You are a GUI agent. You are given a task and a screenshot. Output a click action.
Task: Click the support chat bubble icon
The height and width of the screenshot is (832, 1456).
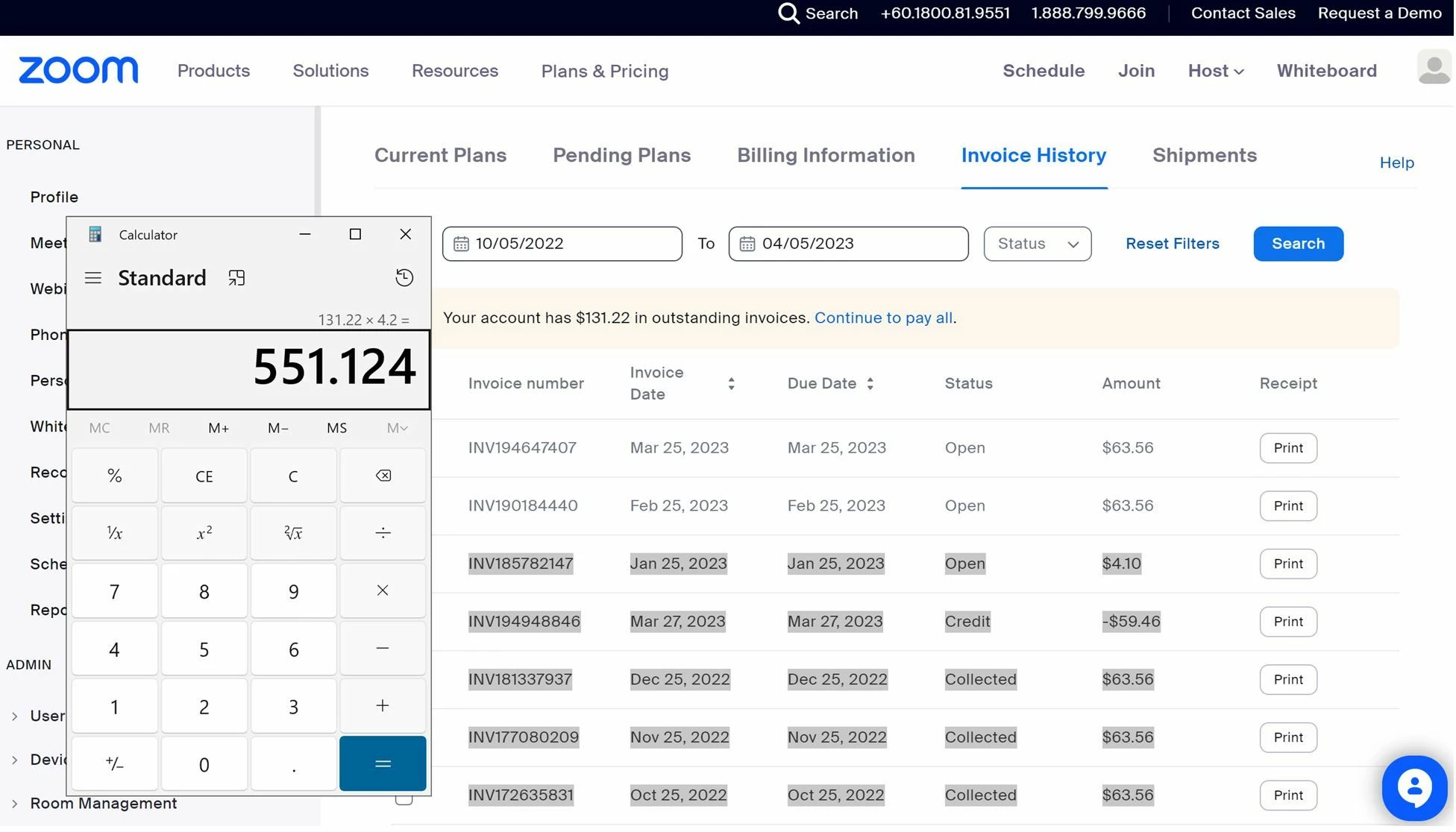click(x=1414, y=788)
